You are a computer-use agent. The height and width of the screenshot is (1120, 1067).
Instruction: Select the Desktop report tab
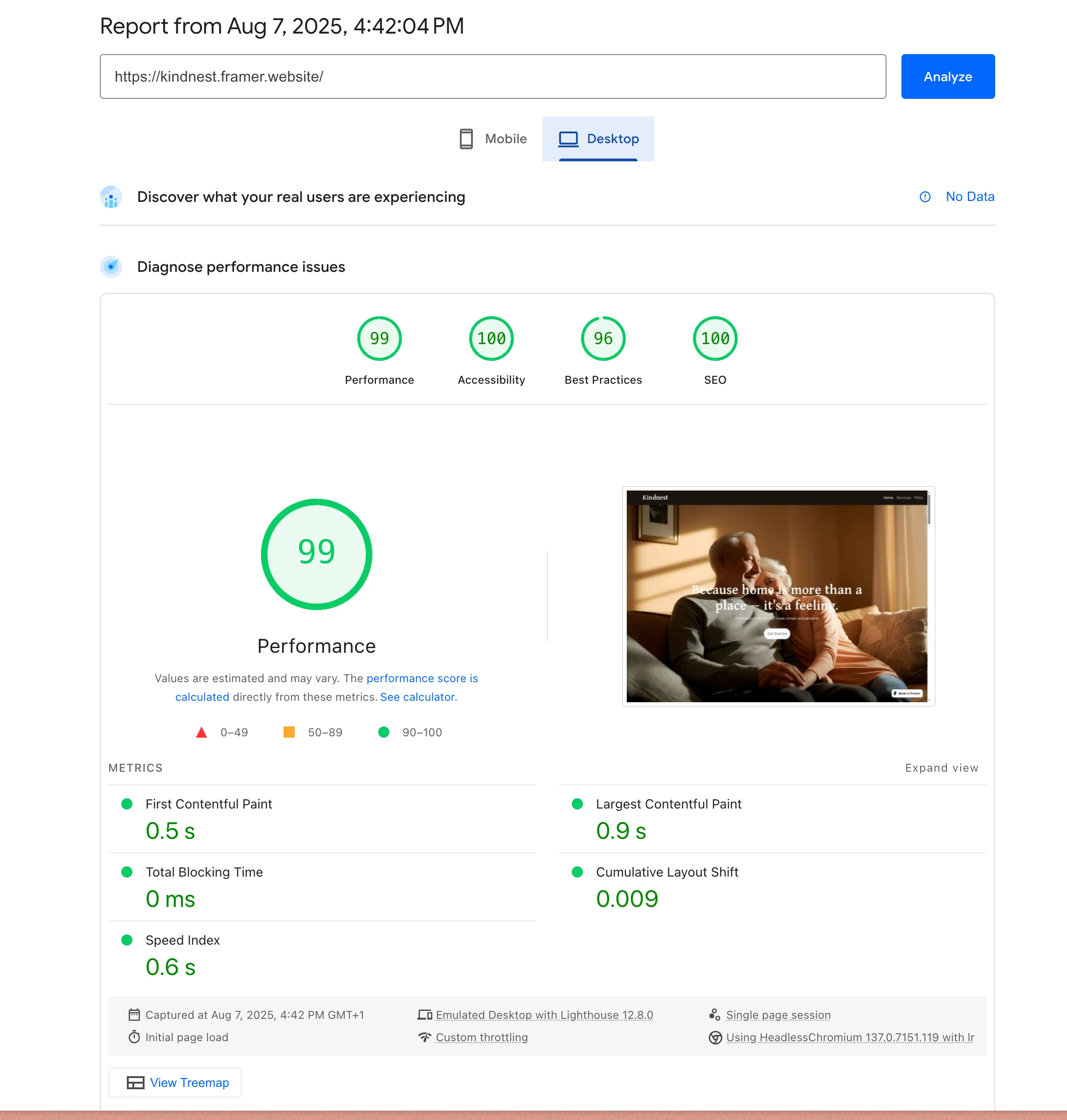click(598, 138)
